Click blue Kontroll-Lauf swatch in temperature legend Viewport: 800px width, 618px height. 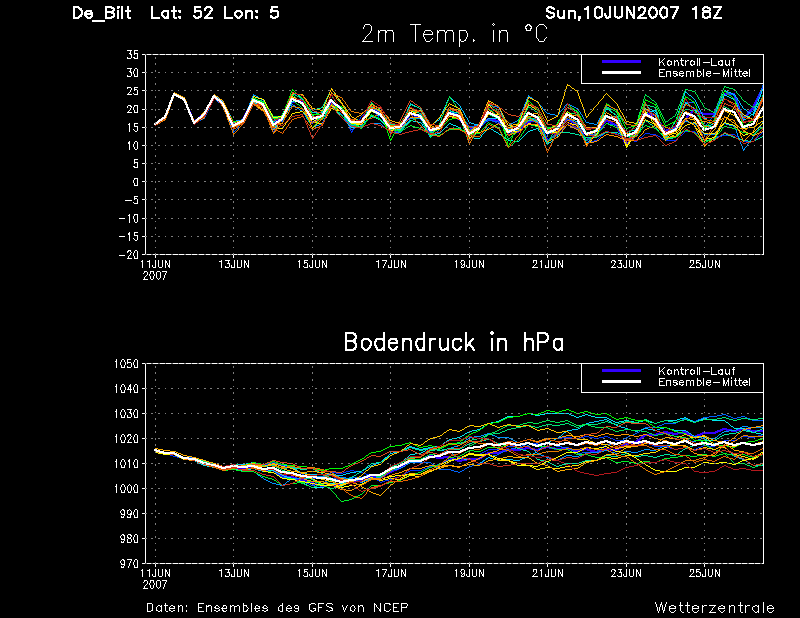point(620,63)
